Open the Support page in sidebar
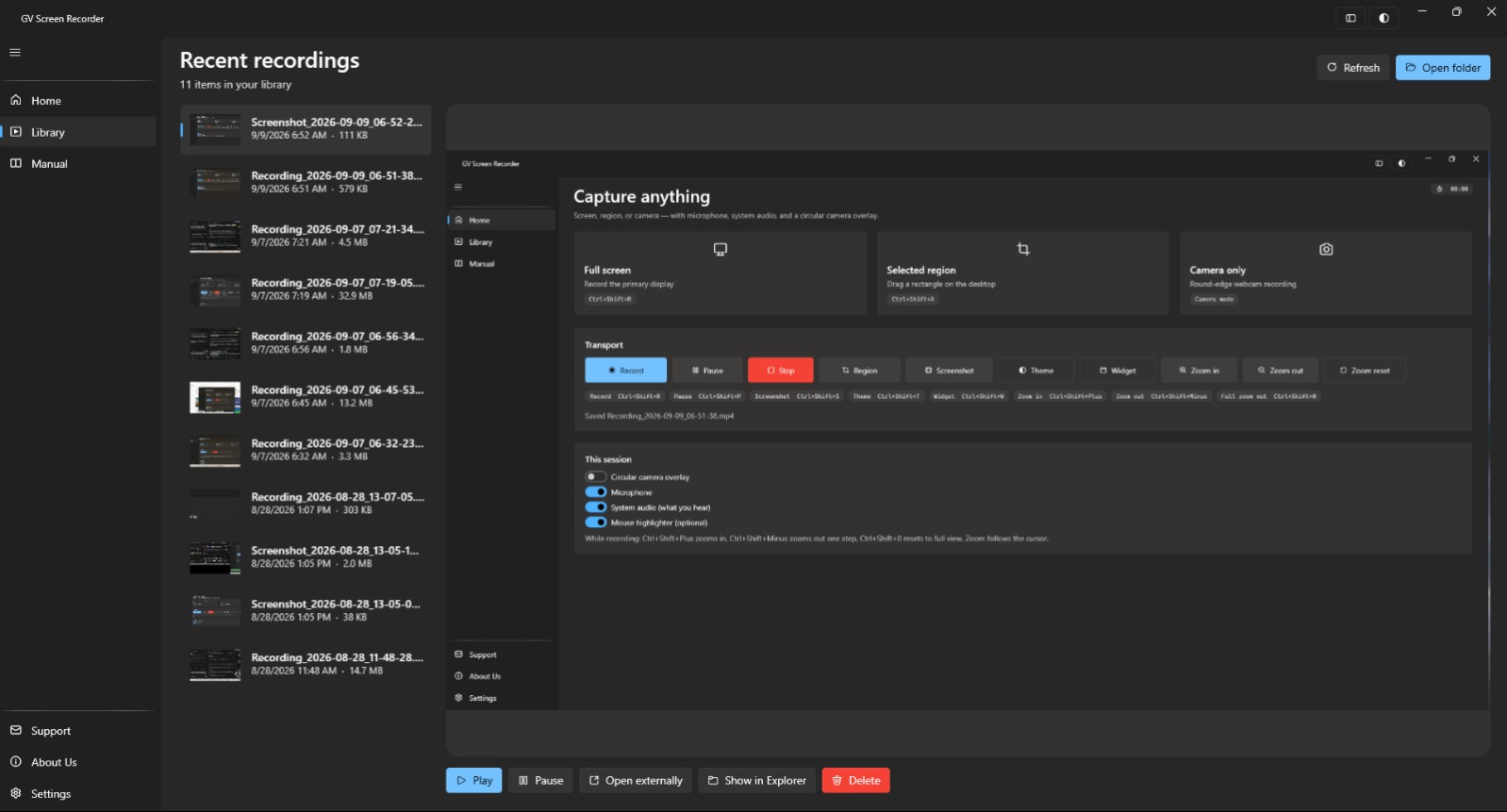 click(x=78, y=731)
